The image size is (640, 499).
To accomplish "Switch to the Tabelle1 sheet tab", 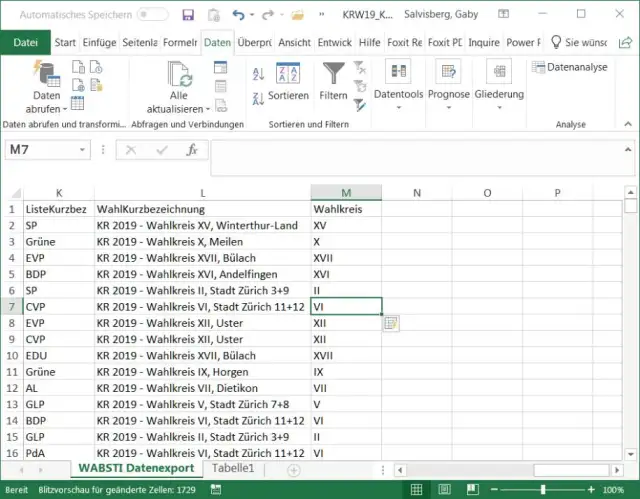I will pyautogui.click(x=232, y=468).
